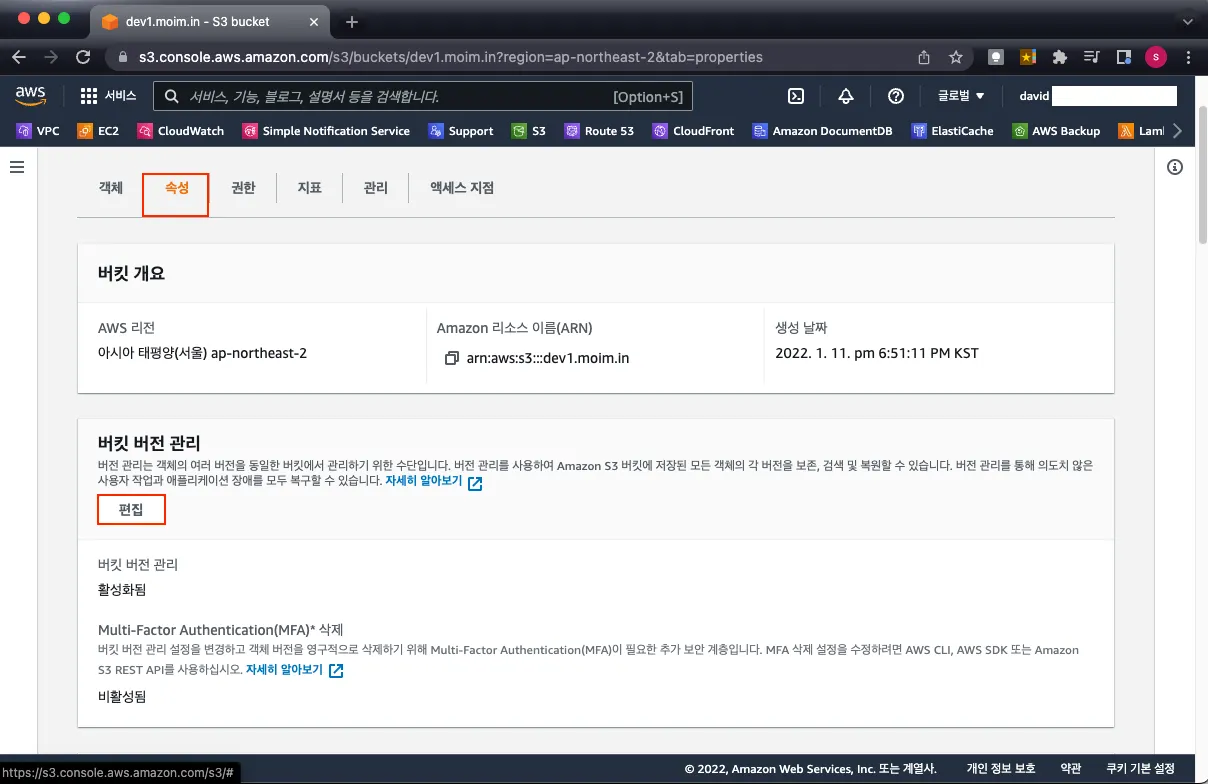
Task: Click the browser forward arrow
Action: coord(50,57)
